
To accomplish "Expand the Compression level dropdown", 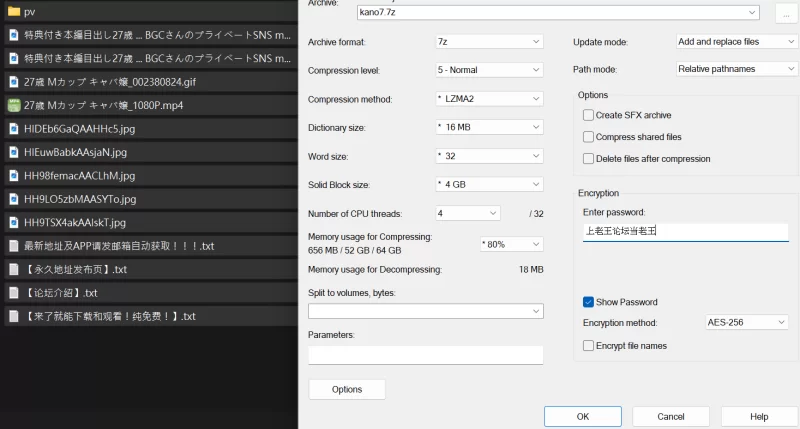I will [489, 70].
